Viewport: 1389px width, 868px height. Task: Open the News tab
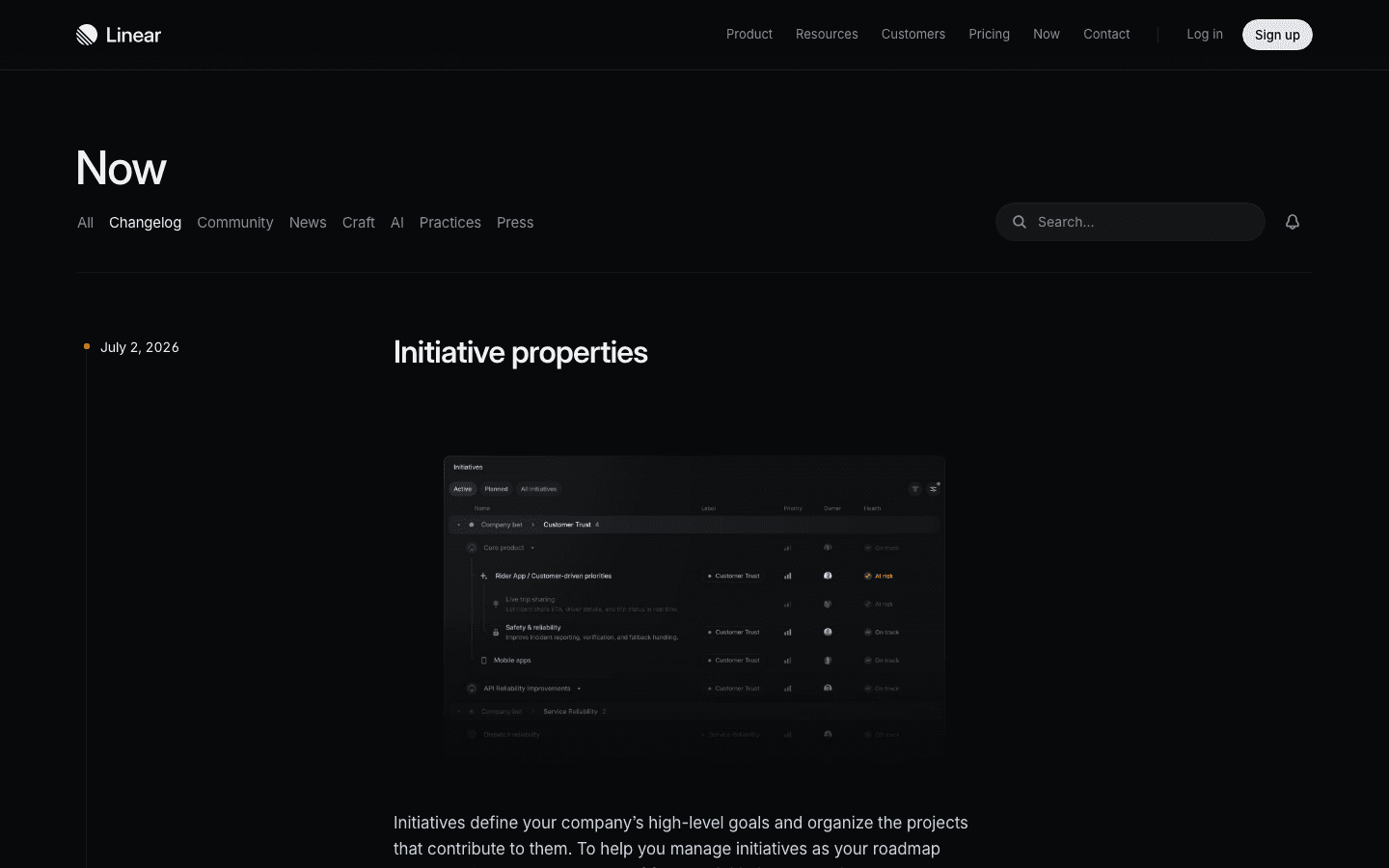[308, 223]
